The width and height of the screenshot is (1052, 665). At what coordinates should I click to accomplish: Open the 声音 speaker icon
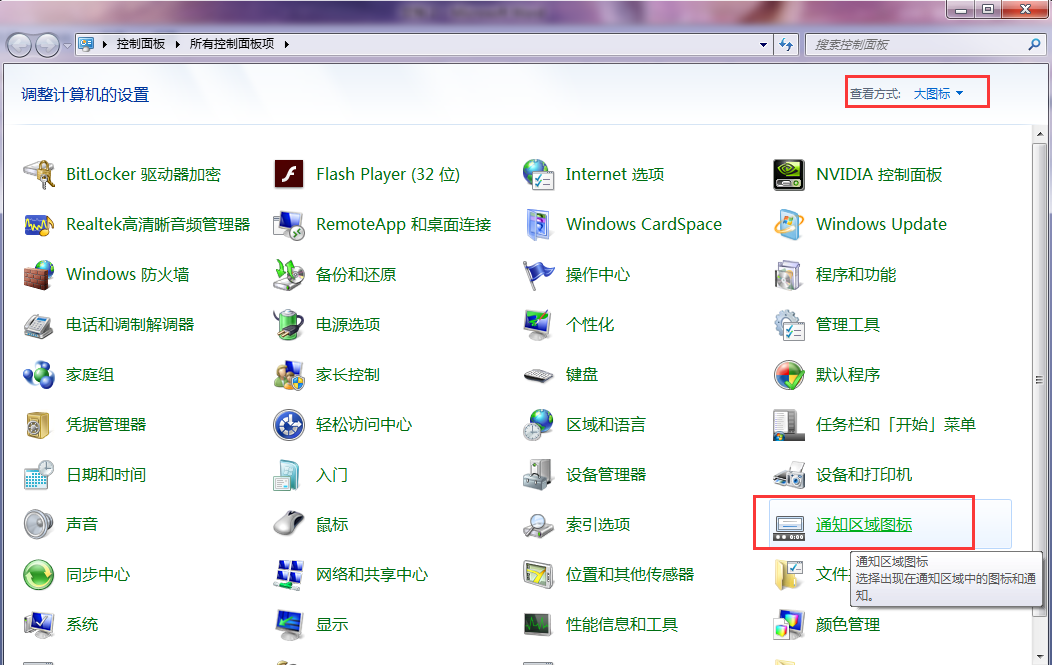point(39,525)
